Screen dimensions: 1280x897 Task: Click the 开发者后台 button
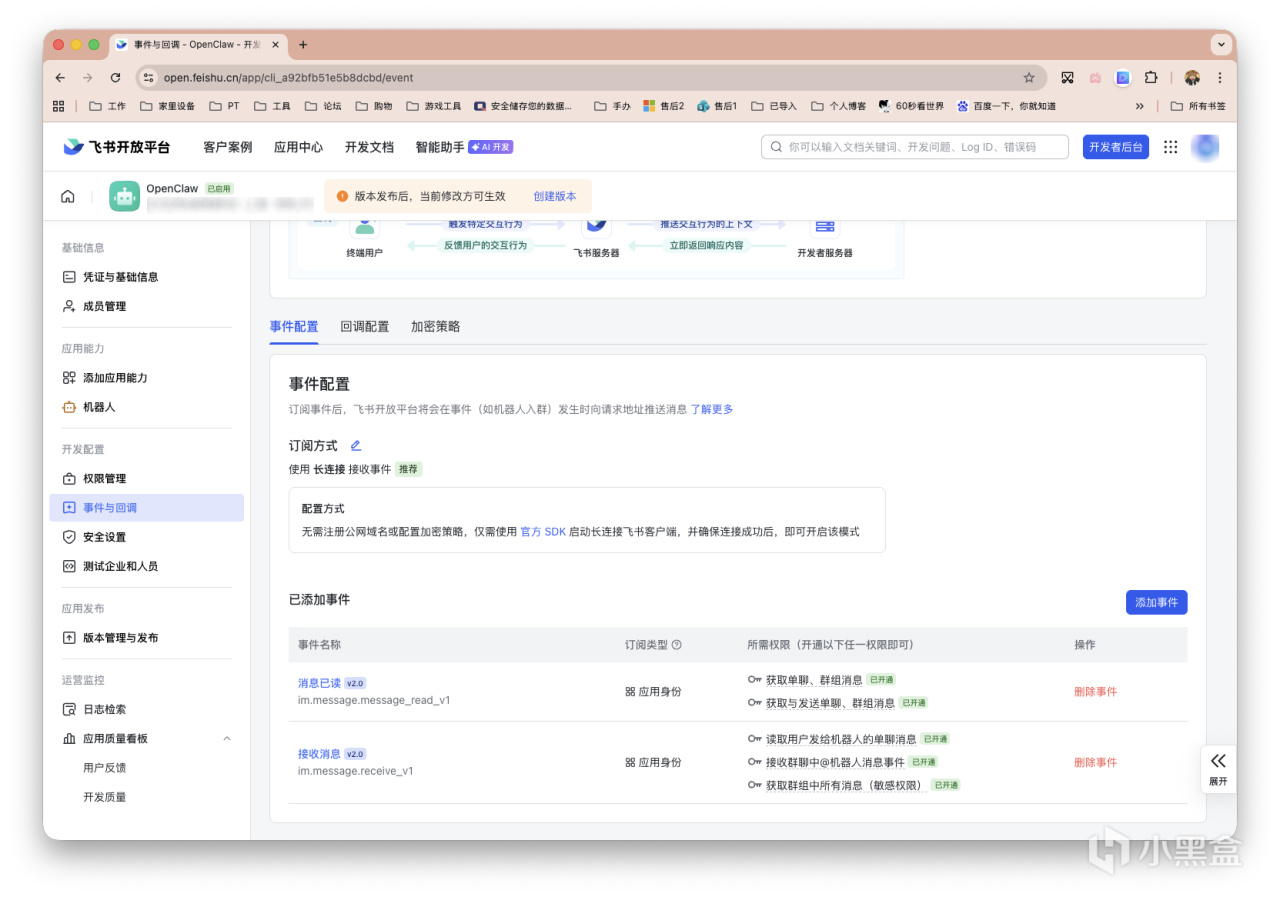pyautogui.click(x=1116, y=147)
